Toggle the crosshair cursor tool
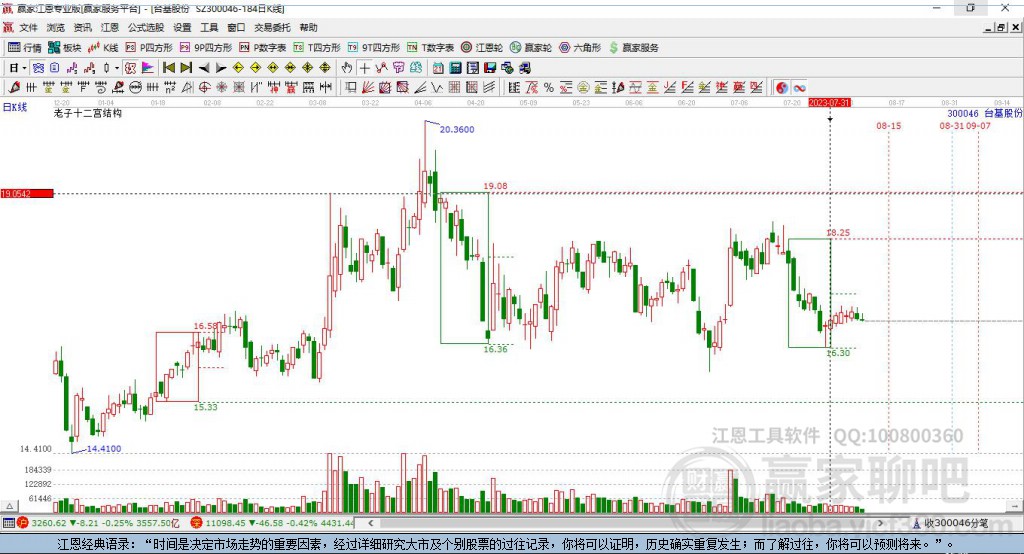The image size is (1024, 554). [364, 67]
